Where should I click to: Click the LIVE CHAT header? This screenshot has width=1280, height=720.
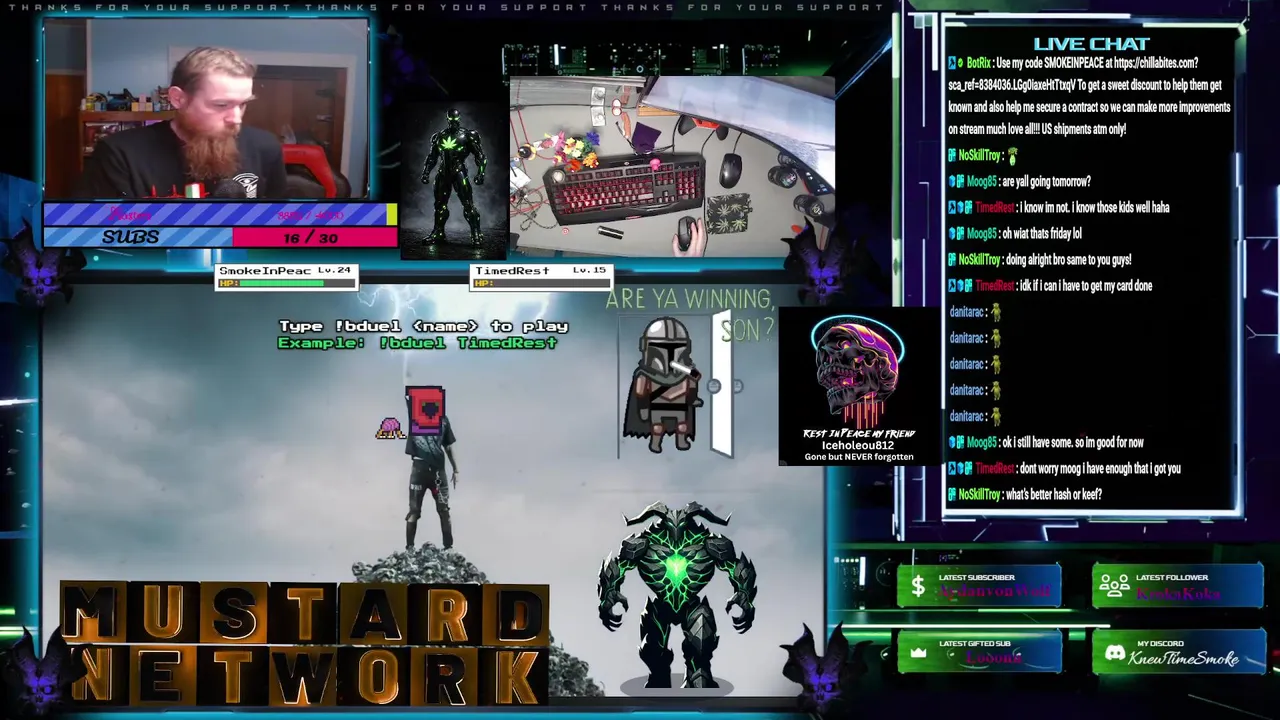(1091, 43)
